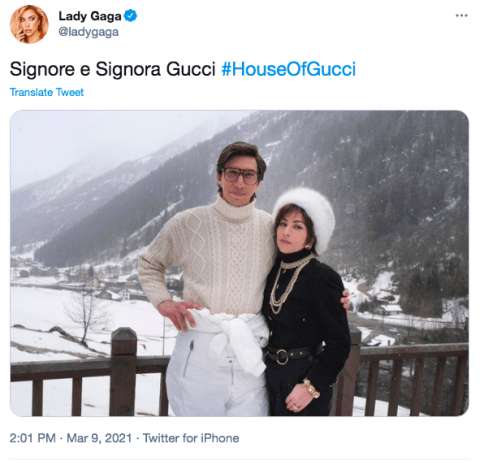Click the wooden fence post in the photo
This screenshot has width=480, height=461.
point(124,371)
